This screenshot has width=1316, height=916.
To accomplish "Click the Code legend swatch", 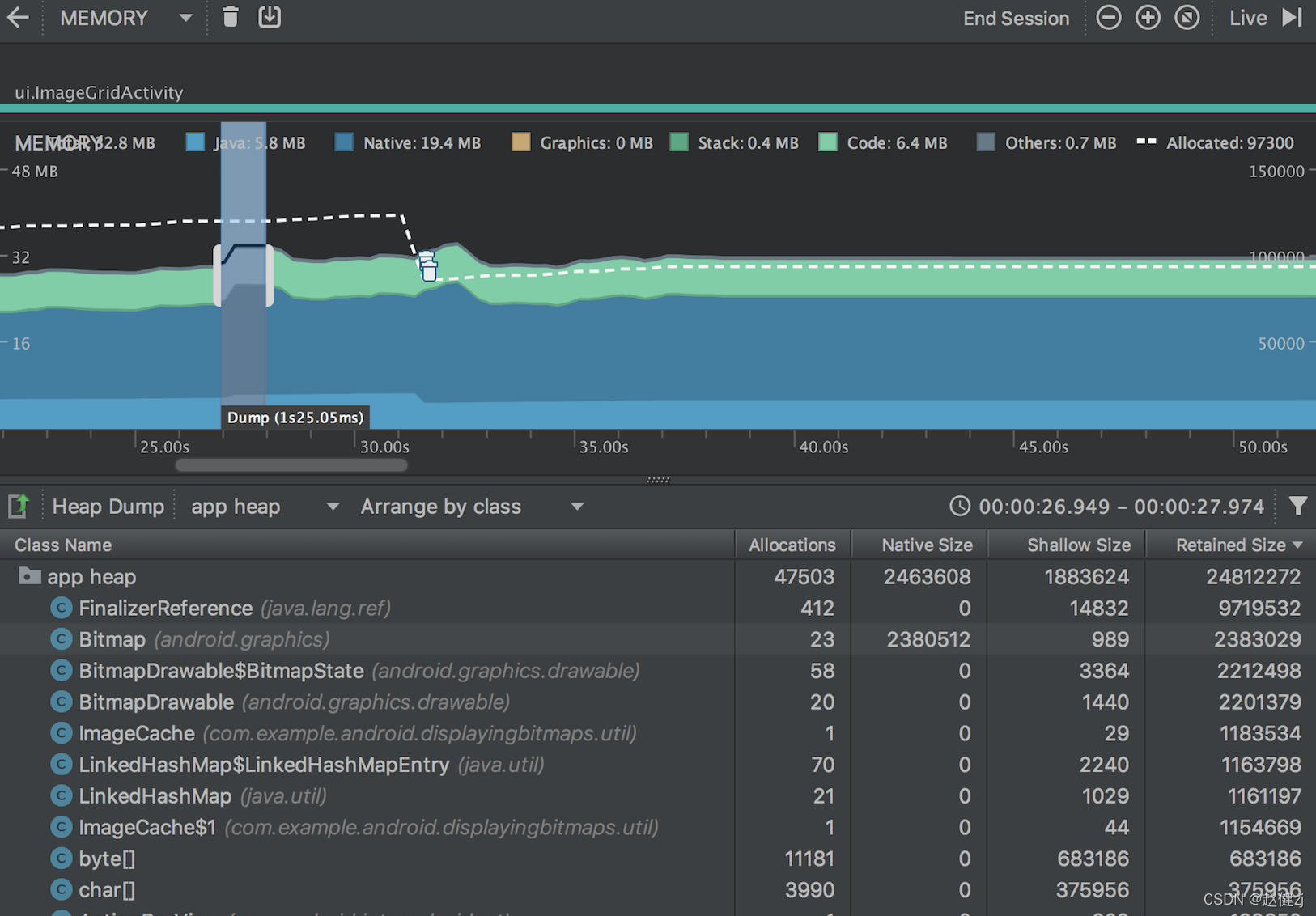I will (x=828, y=142).
